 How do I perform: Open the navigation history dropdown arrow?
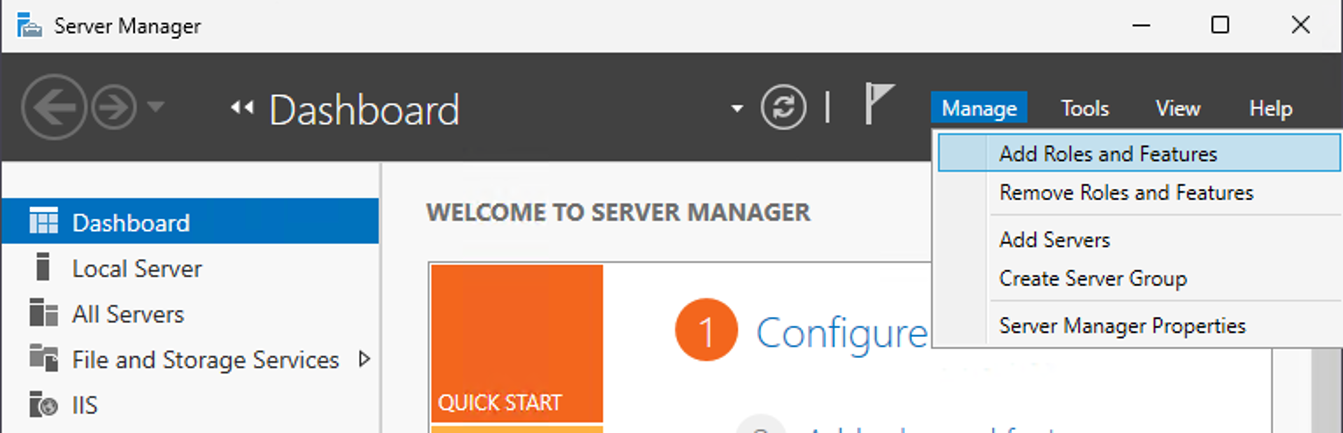[156, 106]
